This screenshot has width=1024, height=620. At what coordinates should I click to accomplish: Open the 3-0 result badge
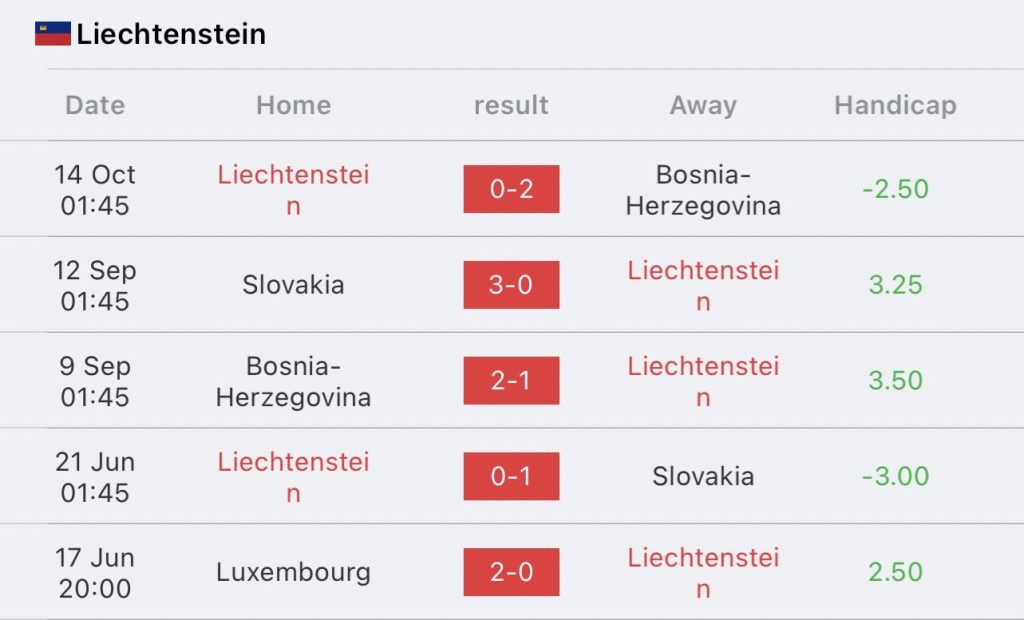tap(511, 285)
